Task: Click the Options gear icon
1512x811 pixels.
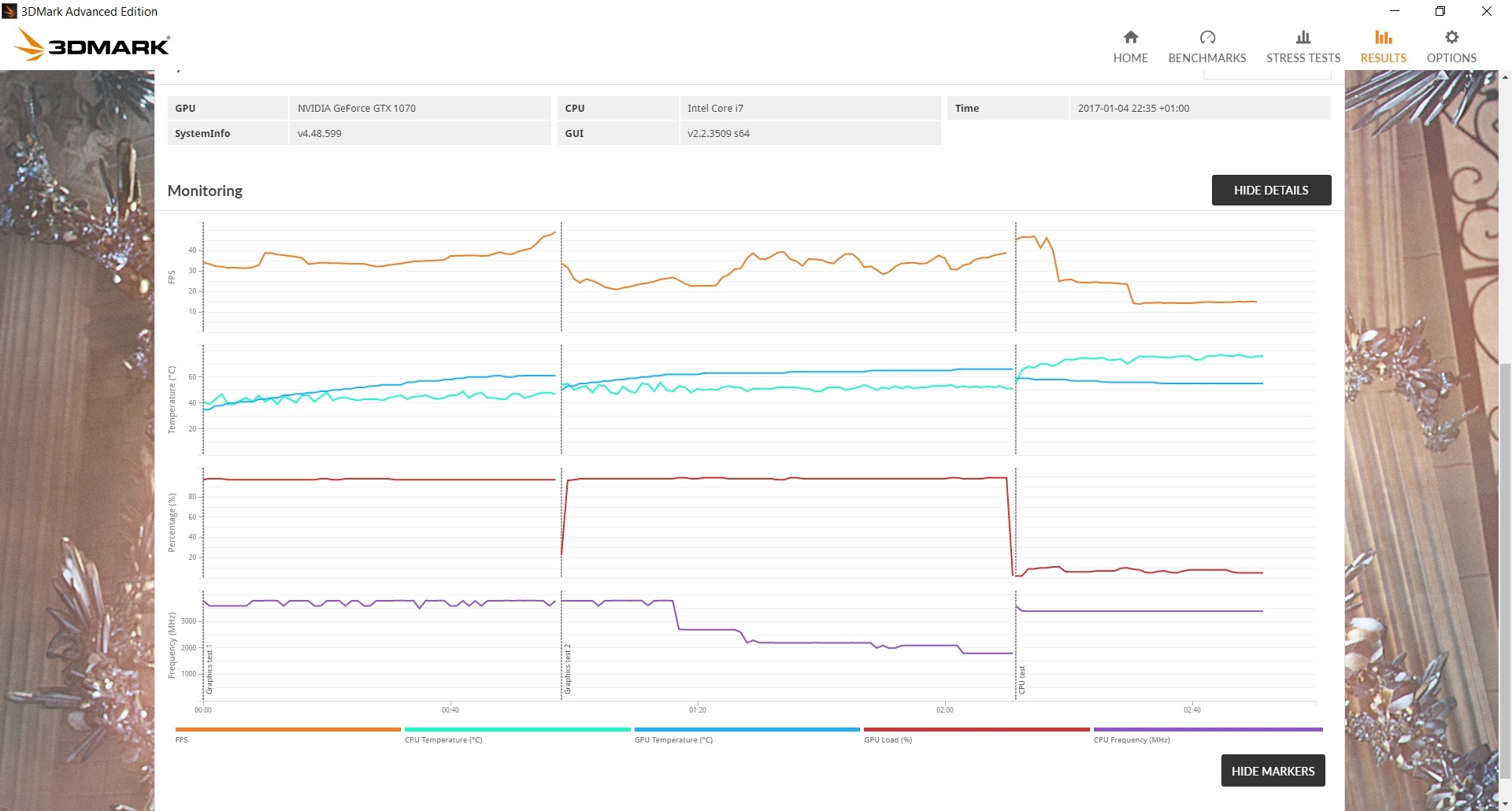Action: point(1451,37)
